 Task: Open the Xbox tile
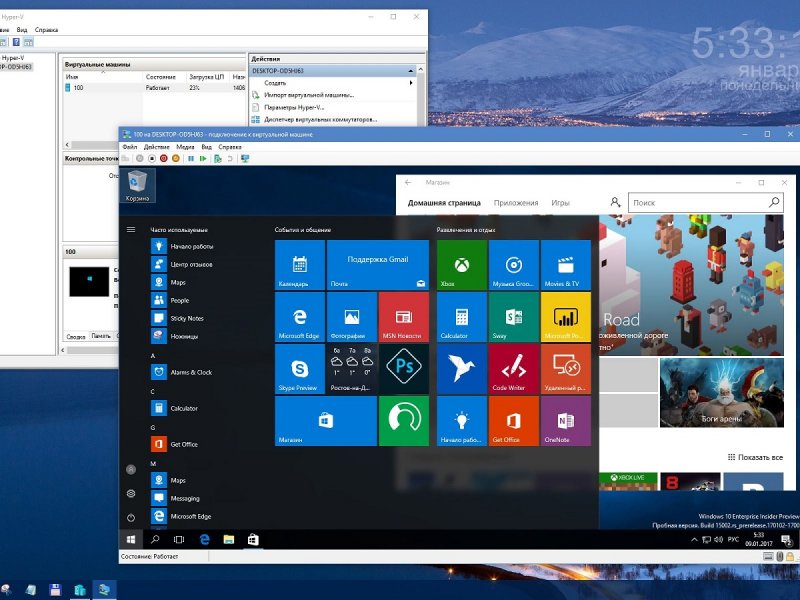tap(462, 265)
